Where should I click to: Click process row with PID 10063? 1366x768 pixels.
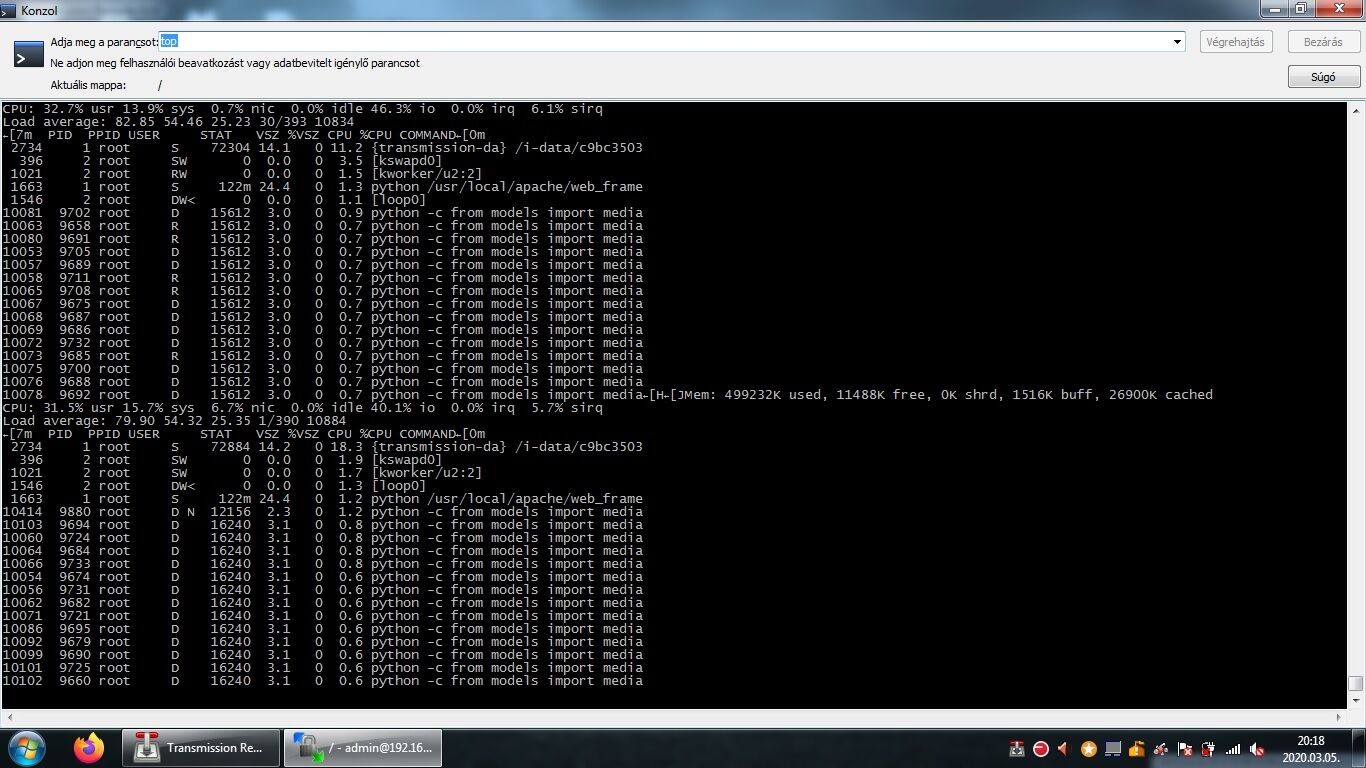[x=322, y=226]
